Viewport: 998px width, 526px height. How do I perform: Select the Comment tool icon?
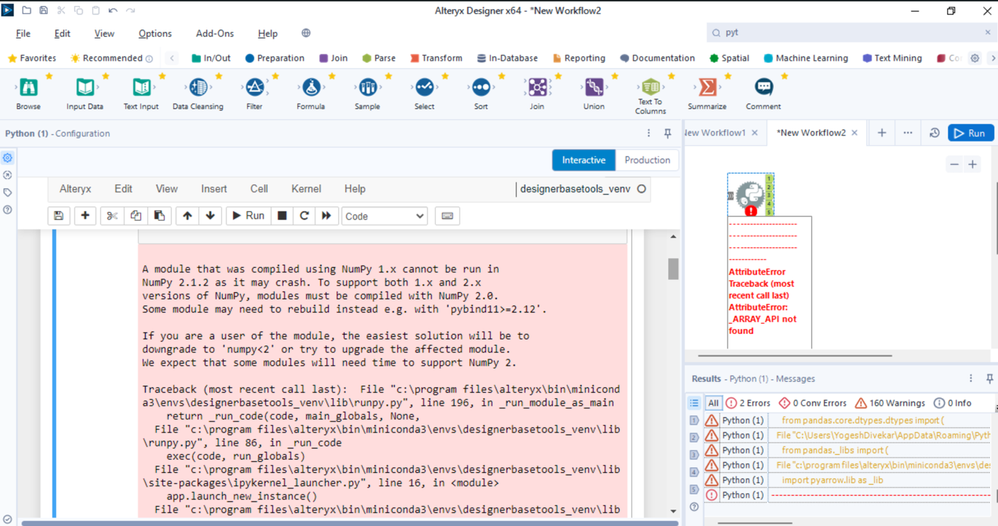pos(763,87)
